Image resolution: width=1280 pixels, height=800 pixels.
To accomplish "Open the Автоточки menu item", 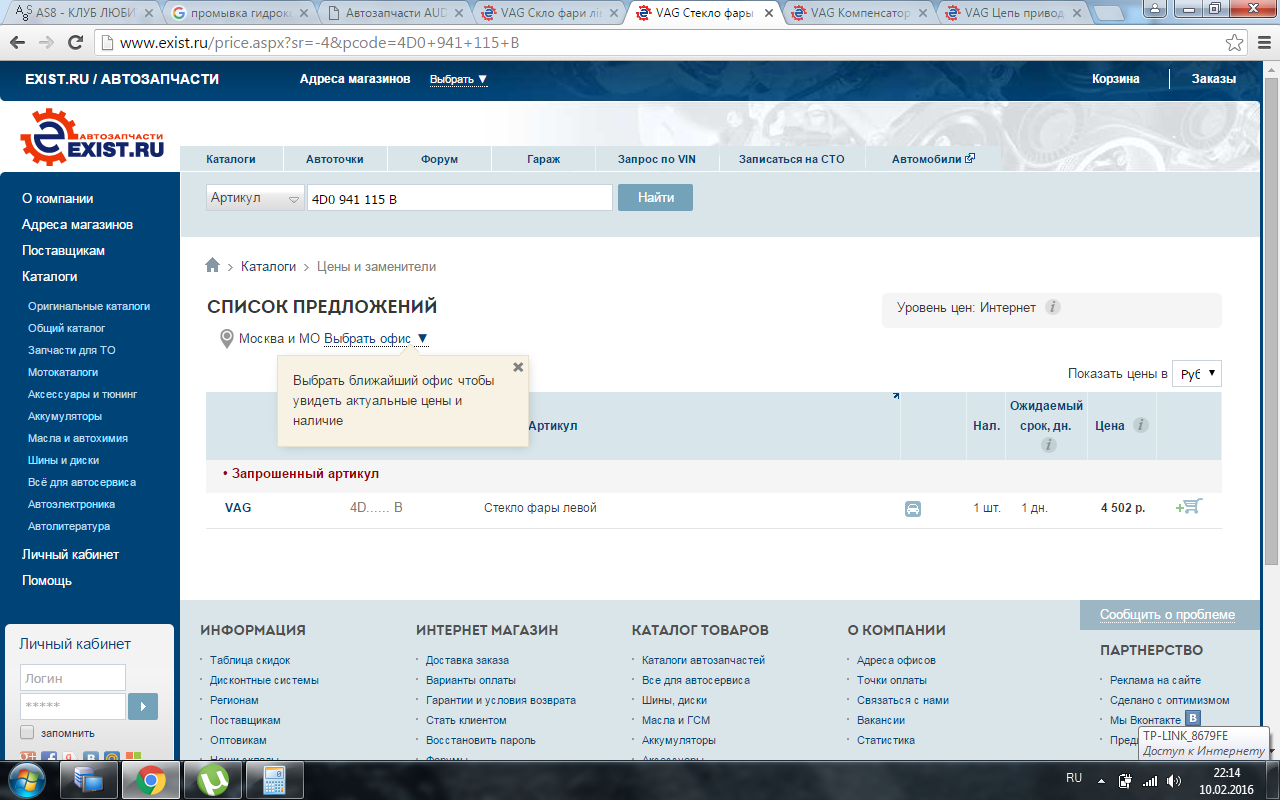I will click(335, 159).
